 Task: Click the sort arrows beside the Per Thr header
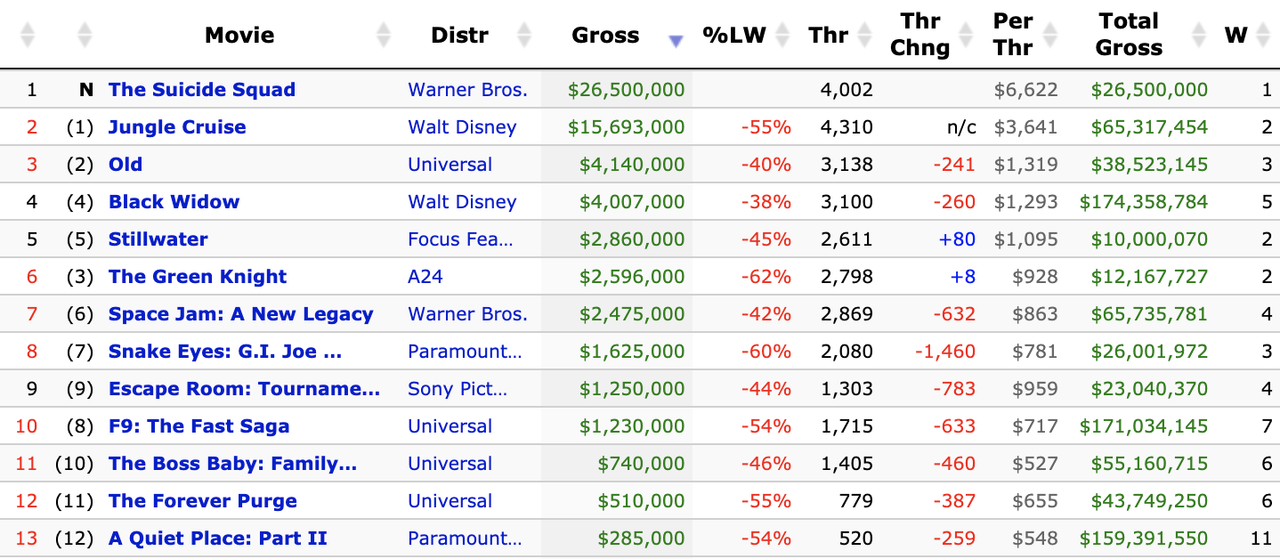(1052, 35)
